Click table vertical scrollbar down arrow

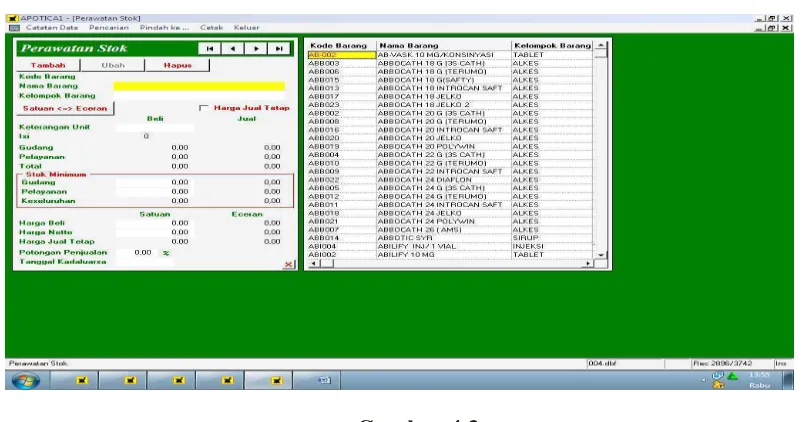600,255
